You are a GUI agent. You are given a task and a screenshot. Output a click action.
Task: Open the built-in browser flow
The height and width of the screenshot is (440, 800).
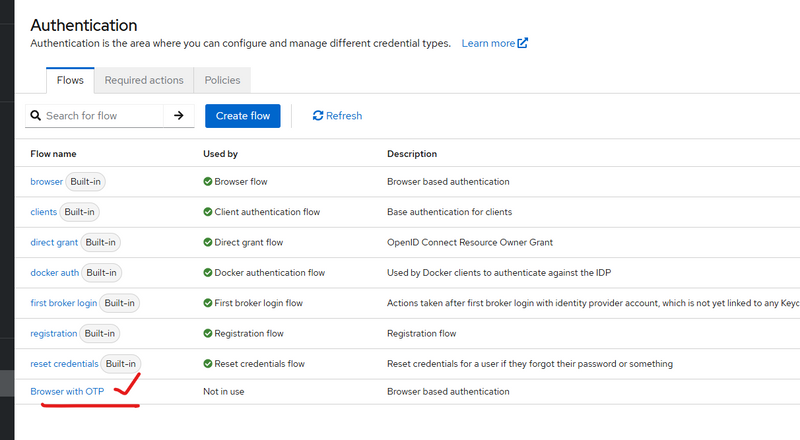point(46,182)
